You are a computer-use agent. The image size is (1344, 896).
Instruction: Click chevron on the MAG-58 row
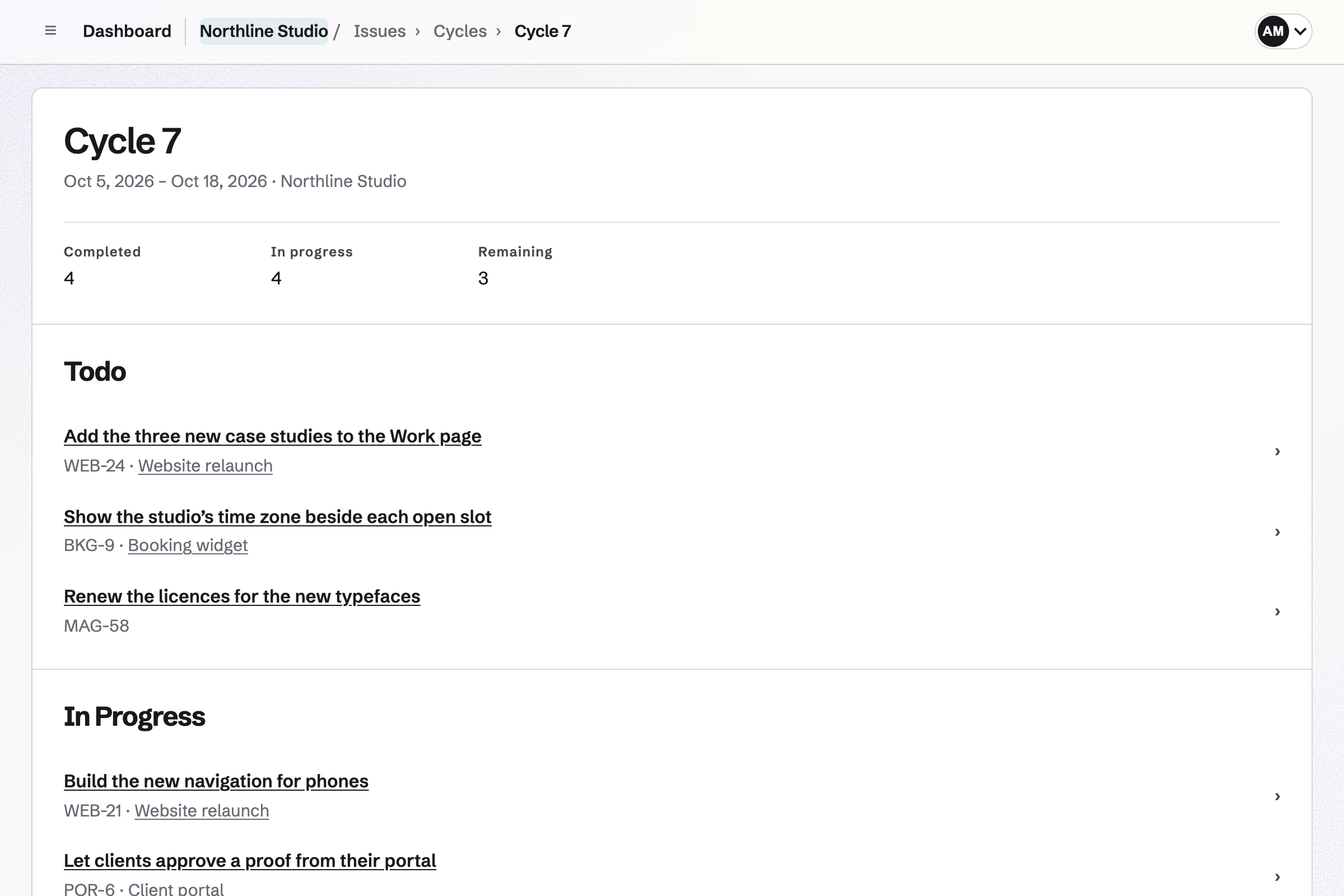[x=1277, y=612]
